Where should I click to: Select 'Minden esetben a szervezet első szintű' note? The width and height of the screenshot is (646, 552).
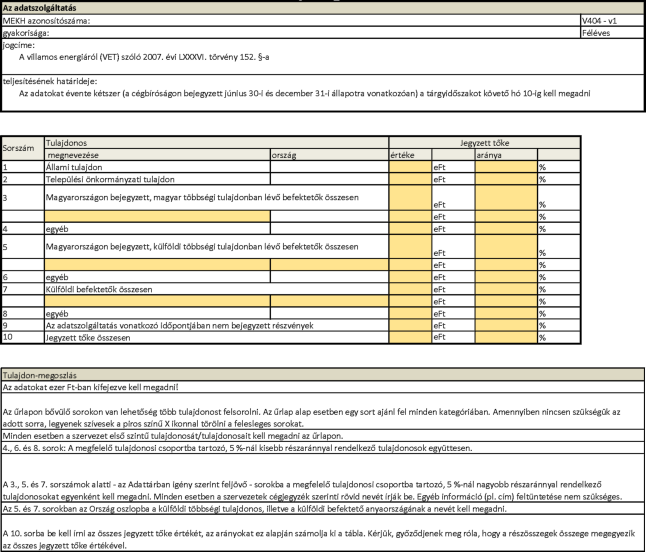(x=322, y=436)
